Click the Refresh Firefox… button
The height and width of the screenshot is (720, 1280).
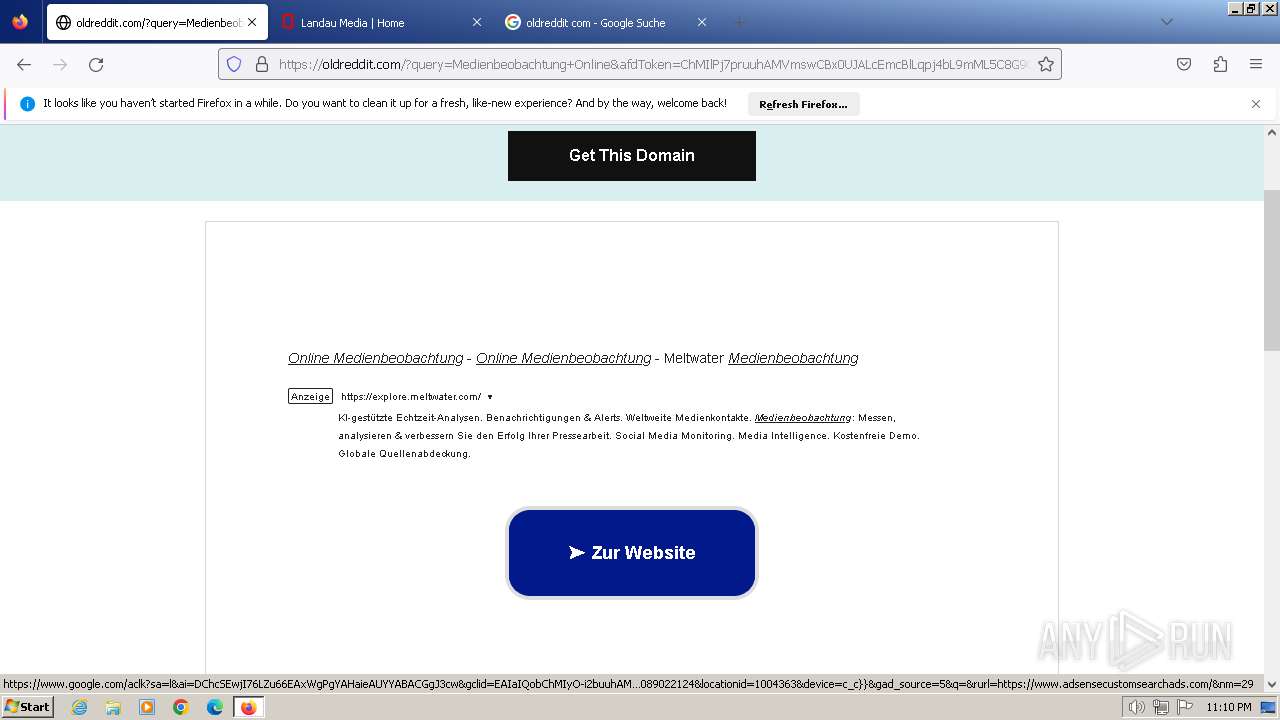(x=803, y=104)
